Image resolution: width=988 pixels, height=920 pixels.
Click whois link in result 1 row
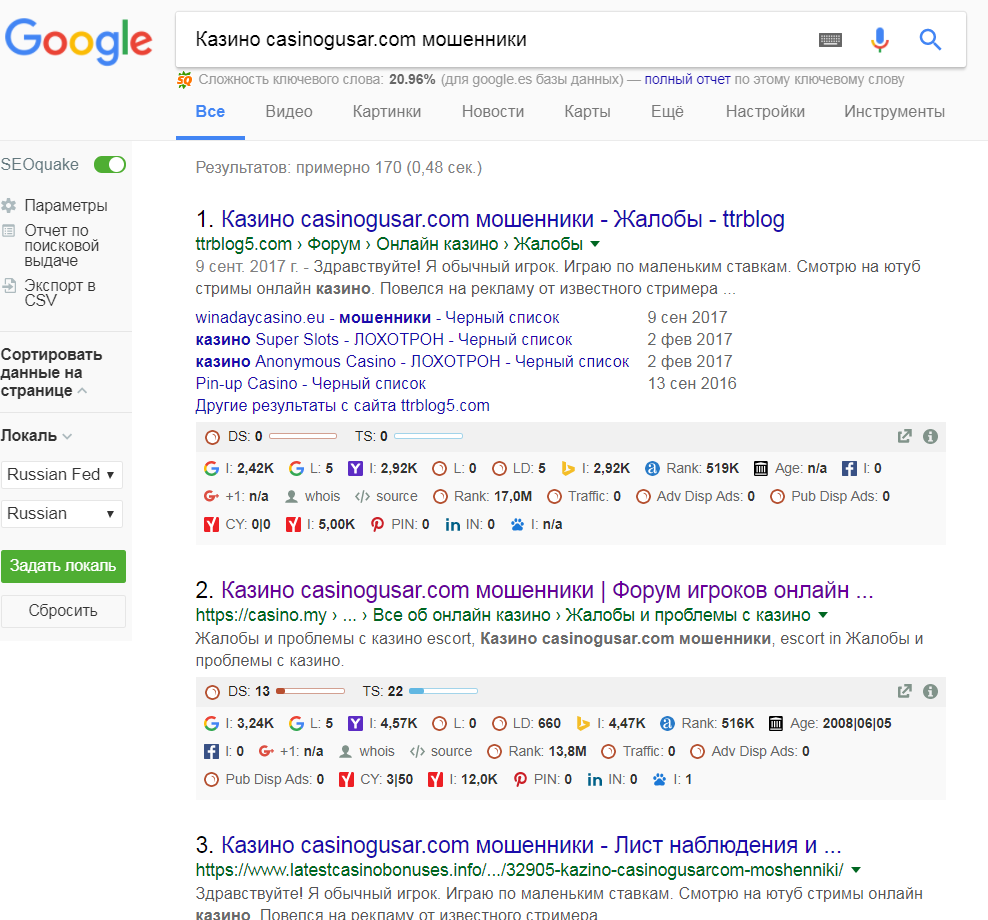(x=322, y=497)
